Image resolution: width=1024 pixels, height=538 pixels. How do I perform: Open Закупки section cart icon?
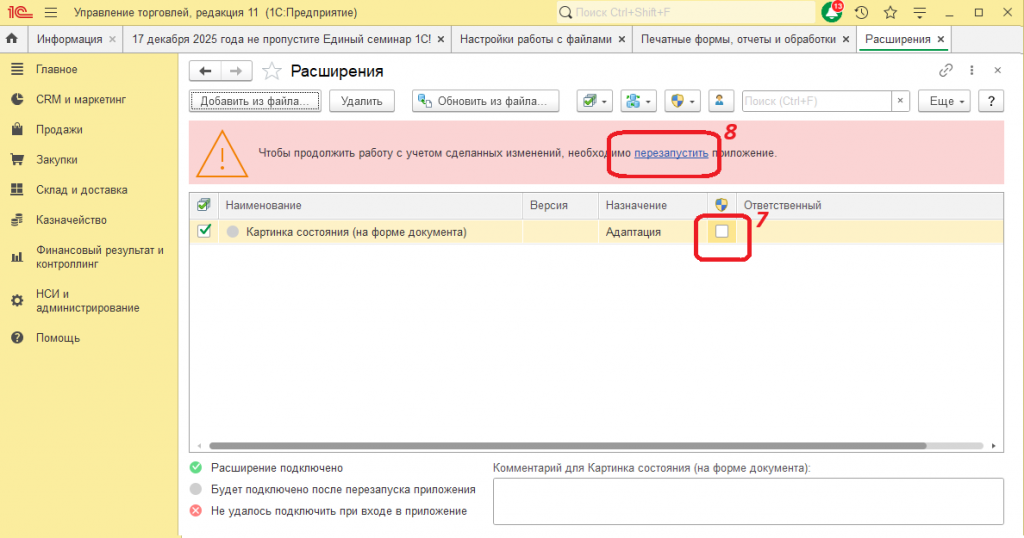17,159
